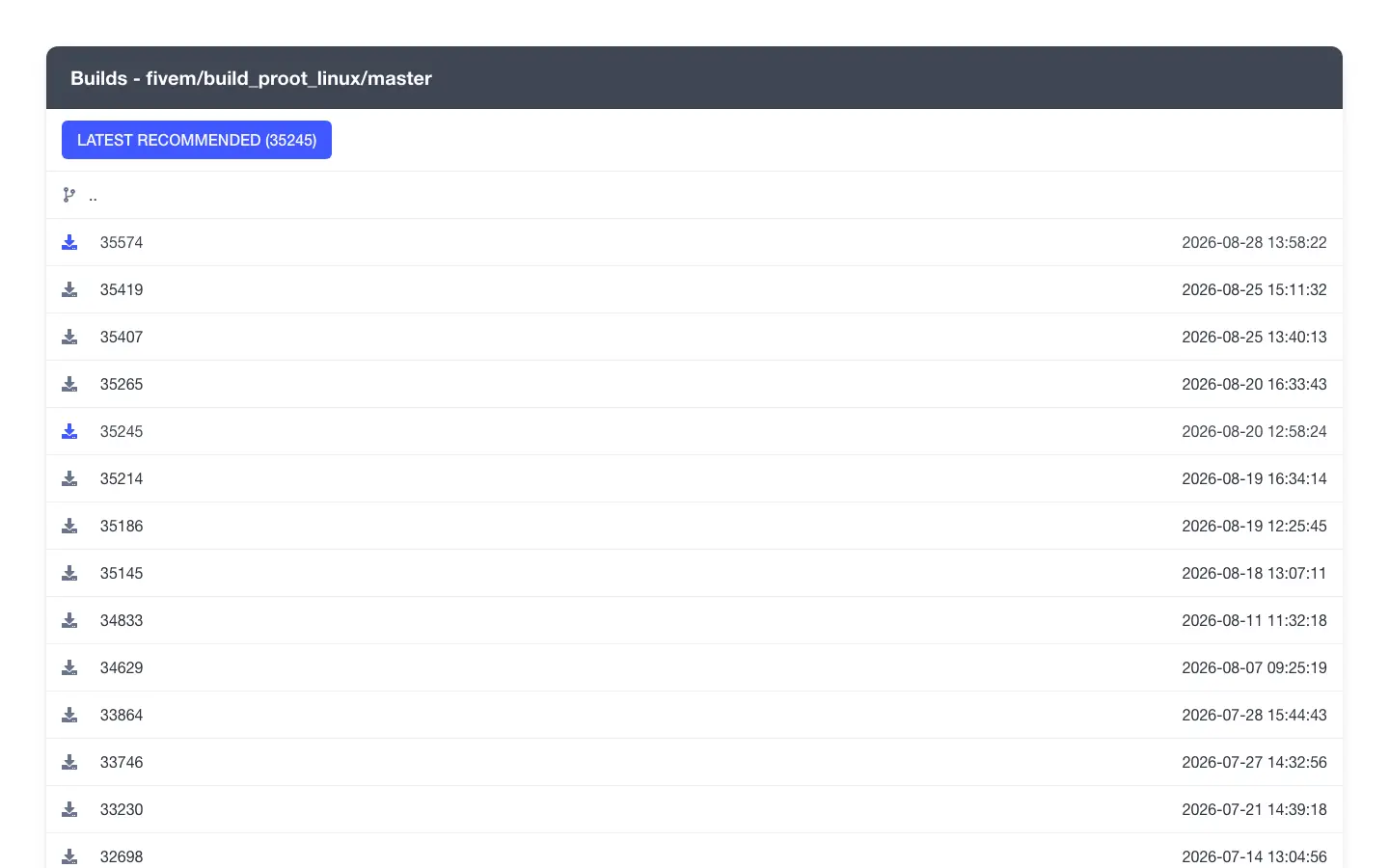Open build 35419 link
This screenshot has width=1389, height=868.
pyautogui.click(x=122, y=289)
